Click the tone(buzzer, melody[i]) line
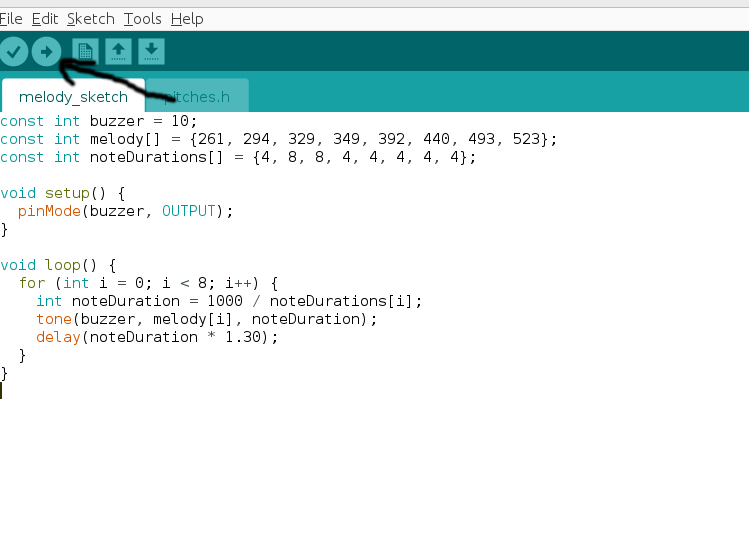Viewport: 749px width, 552px height. click(x=206, y=319)
